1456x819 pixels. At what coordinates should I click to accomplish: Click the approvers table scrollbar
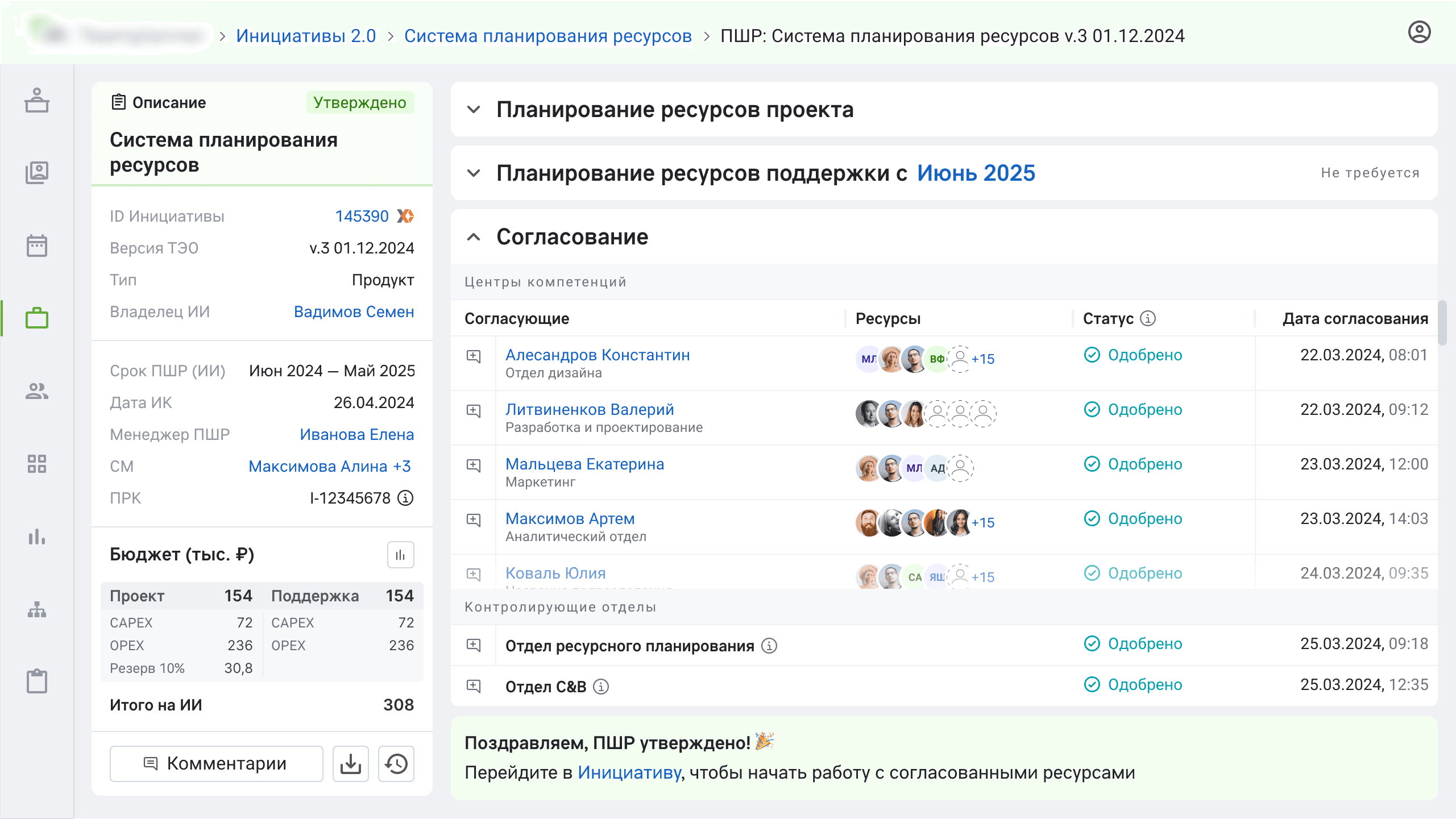click(x=1442, y=323)
